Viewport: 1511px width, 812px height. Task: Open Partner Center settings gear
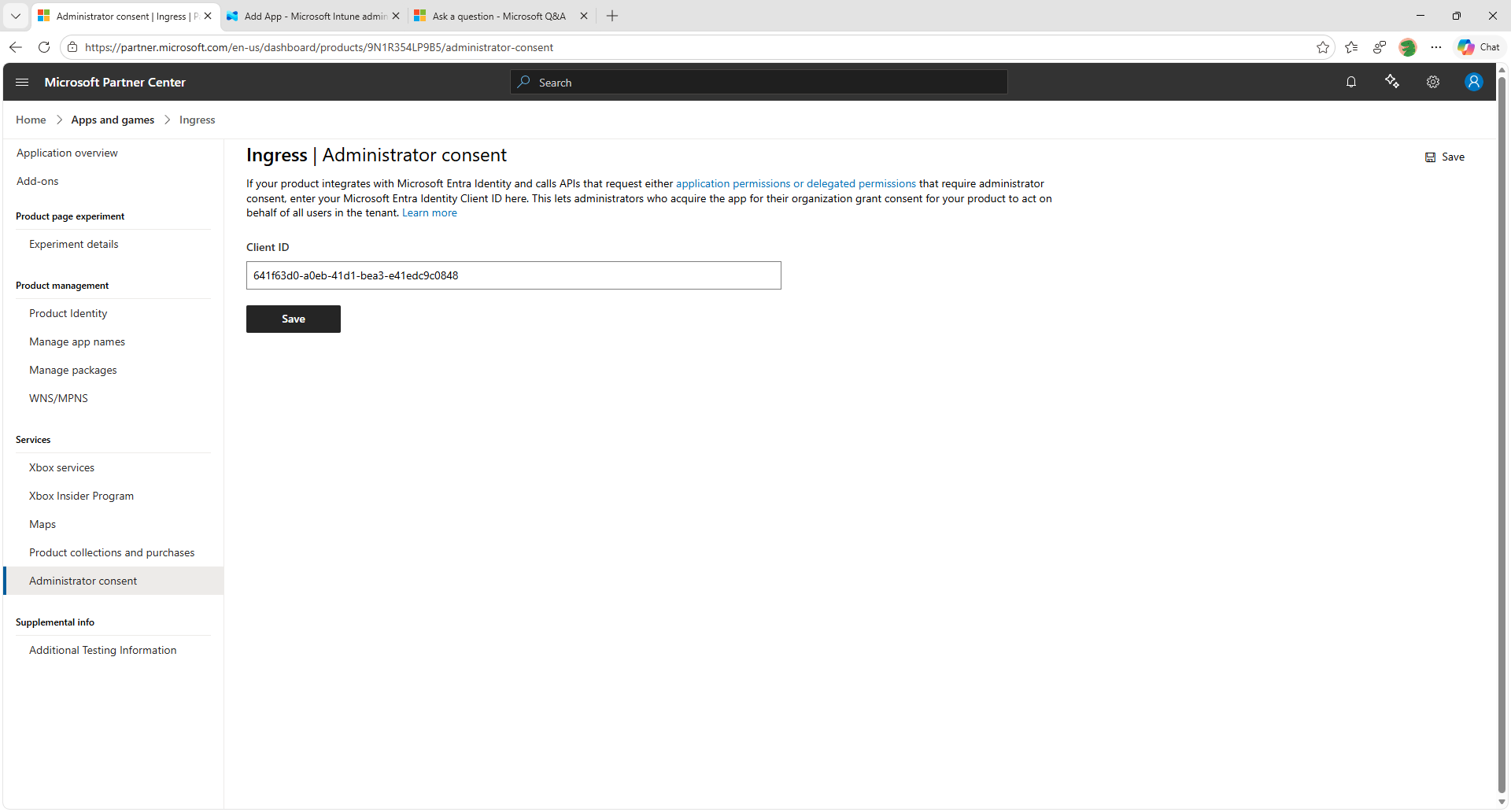tap(1433, 82)
